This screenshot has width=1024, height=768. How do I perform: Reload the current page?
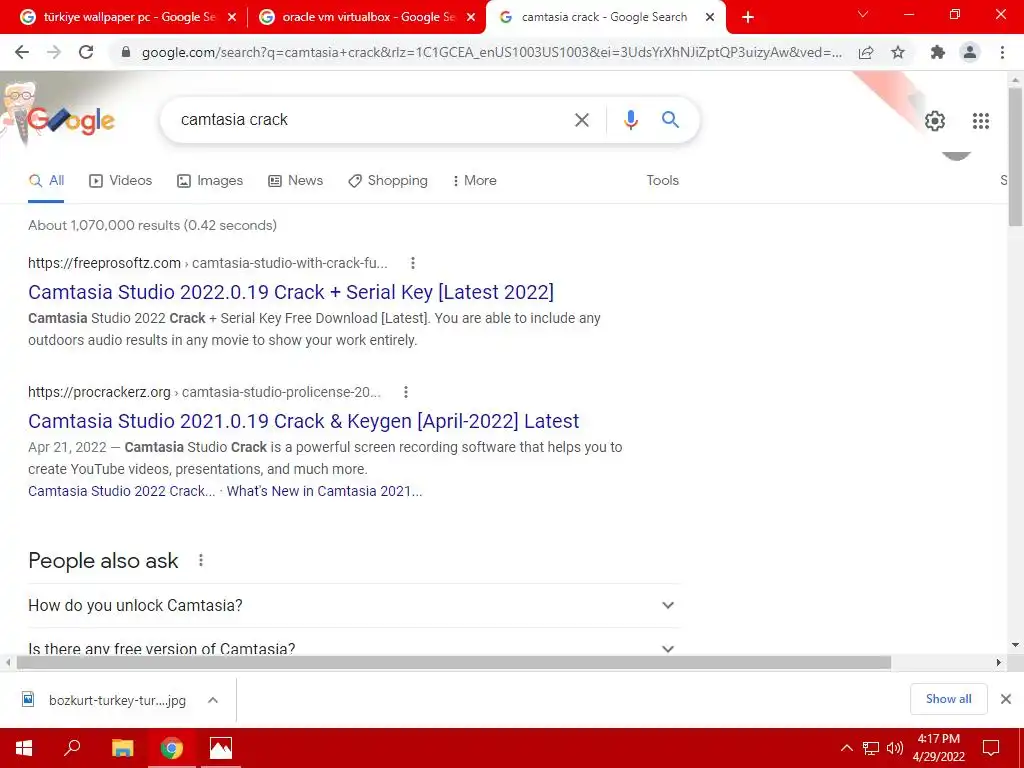[86, 52]
